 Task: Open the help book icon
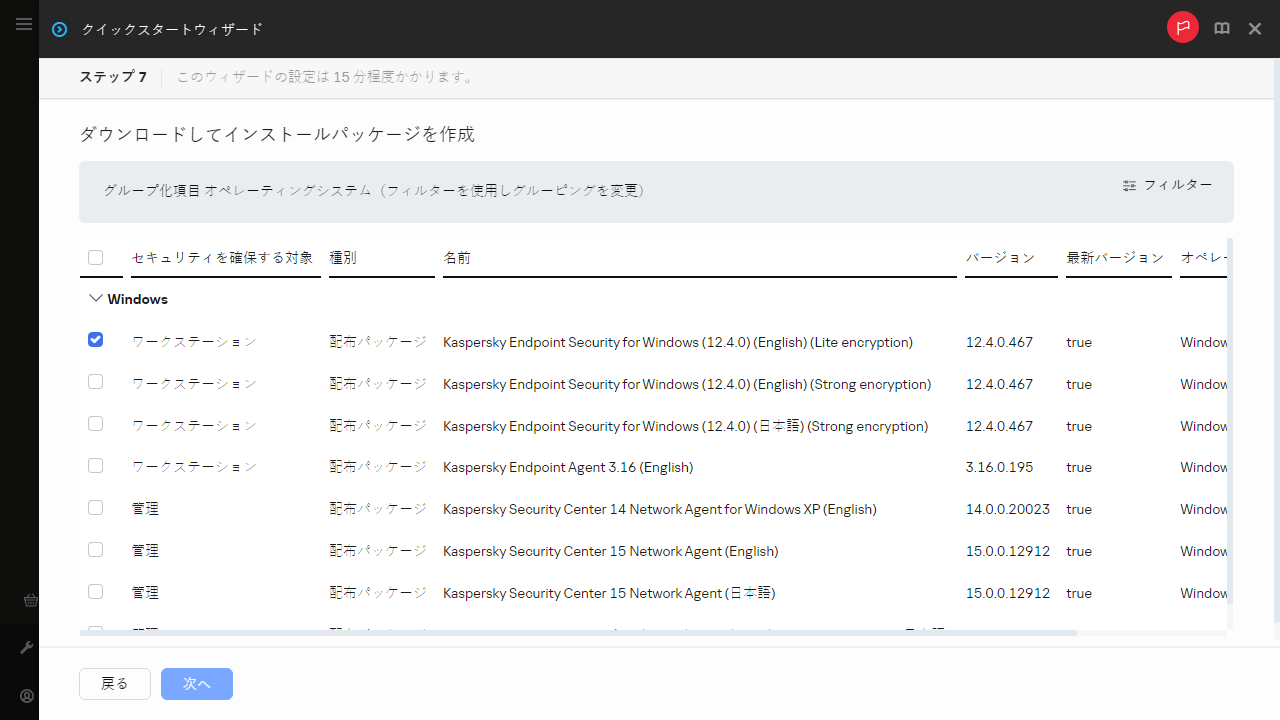tap(1221, 29)
